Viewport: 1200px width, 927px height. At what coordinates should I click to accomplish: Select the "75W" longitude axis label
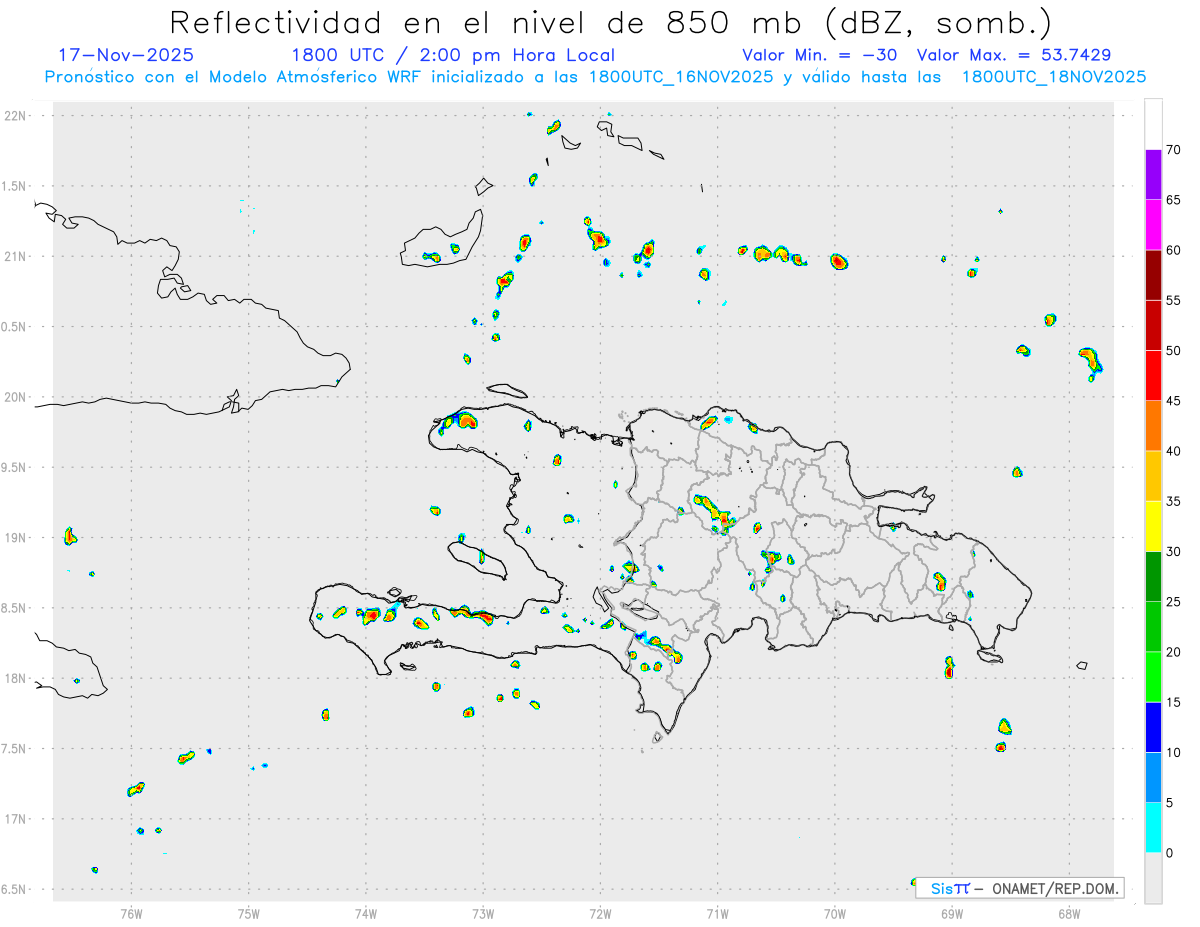pyautogui.click(x=249, y=913)
